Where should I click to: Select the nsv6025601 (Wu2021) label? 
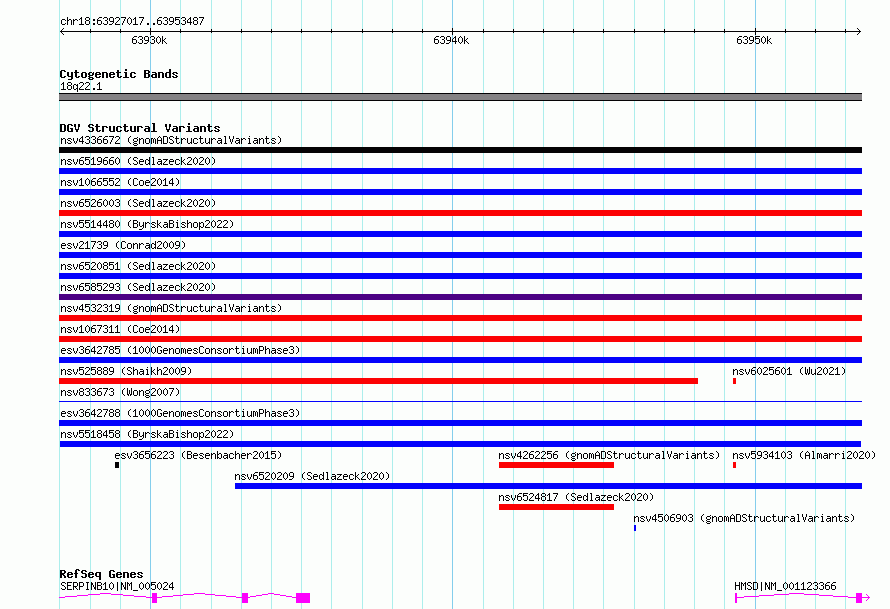789,371
